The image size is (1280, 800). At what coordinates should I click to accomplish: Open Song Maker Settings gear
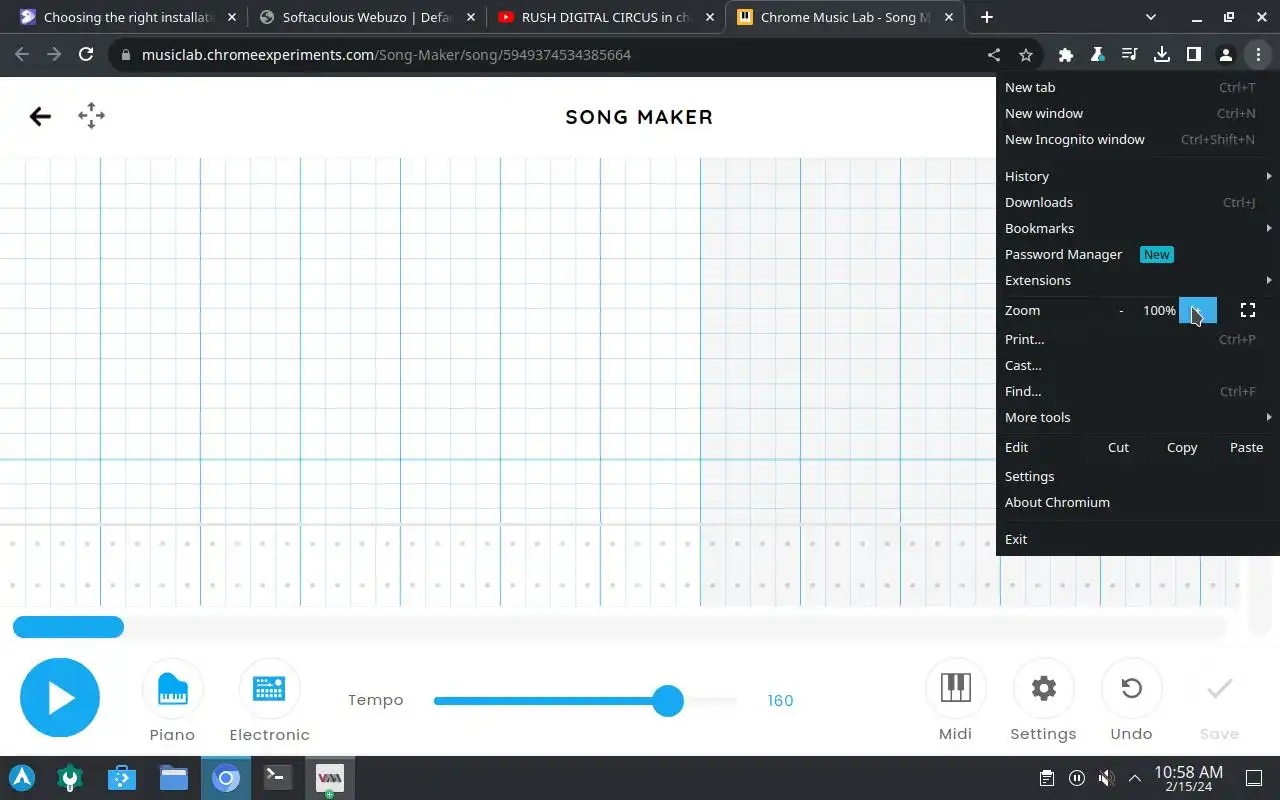(x=1043, y=688)
